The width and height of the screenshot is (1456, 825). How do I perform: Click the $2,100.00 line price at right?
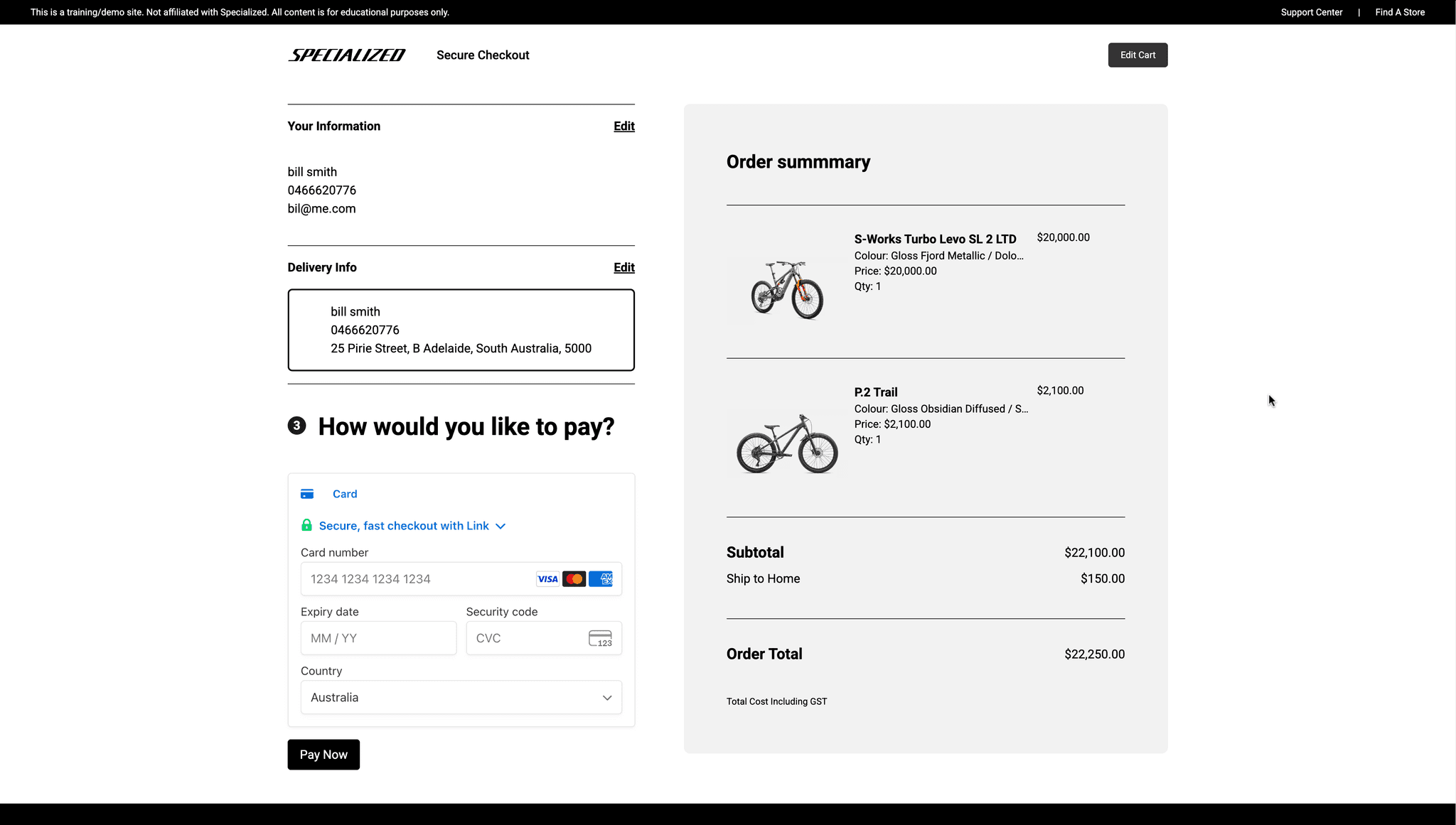point(1061,390)
